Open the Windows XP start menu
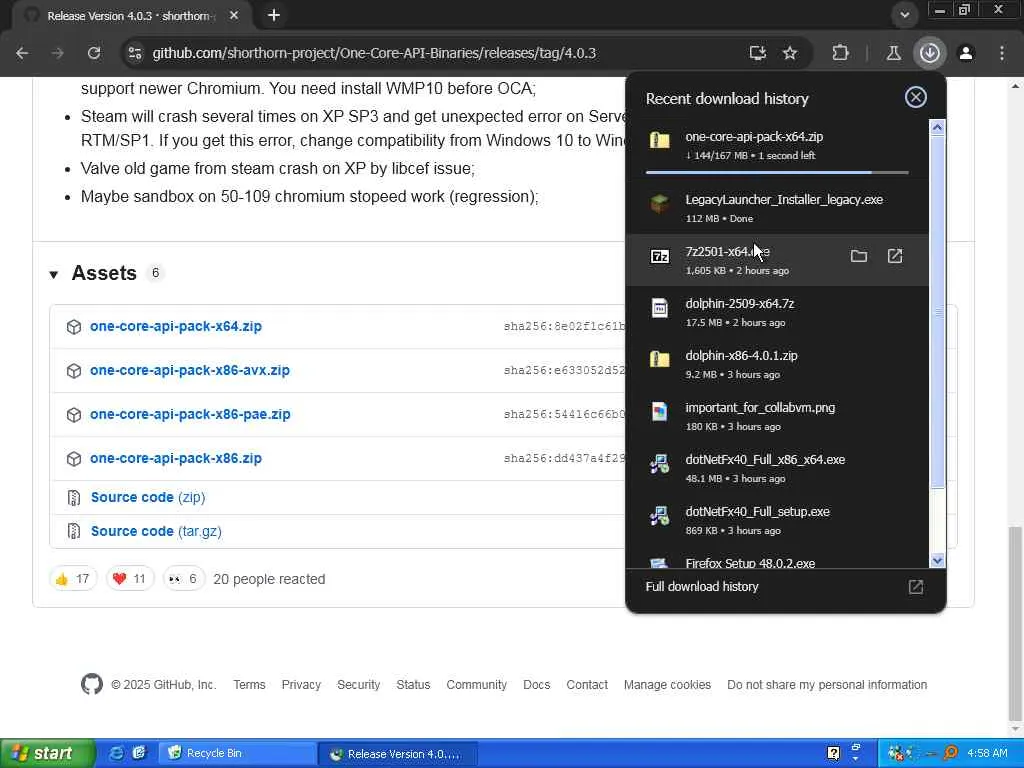Image resolution: width=1024 pixels, height=768 pixels. pos(48,754)
